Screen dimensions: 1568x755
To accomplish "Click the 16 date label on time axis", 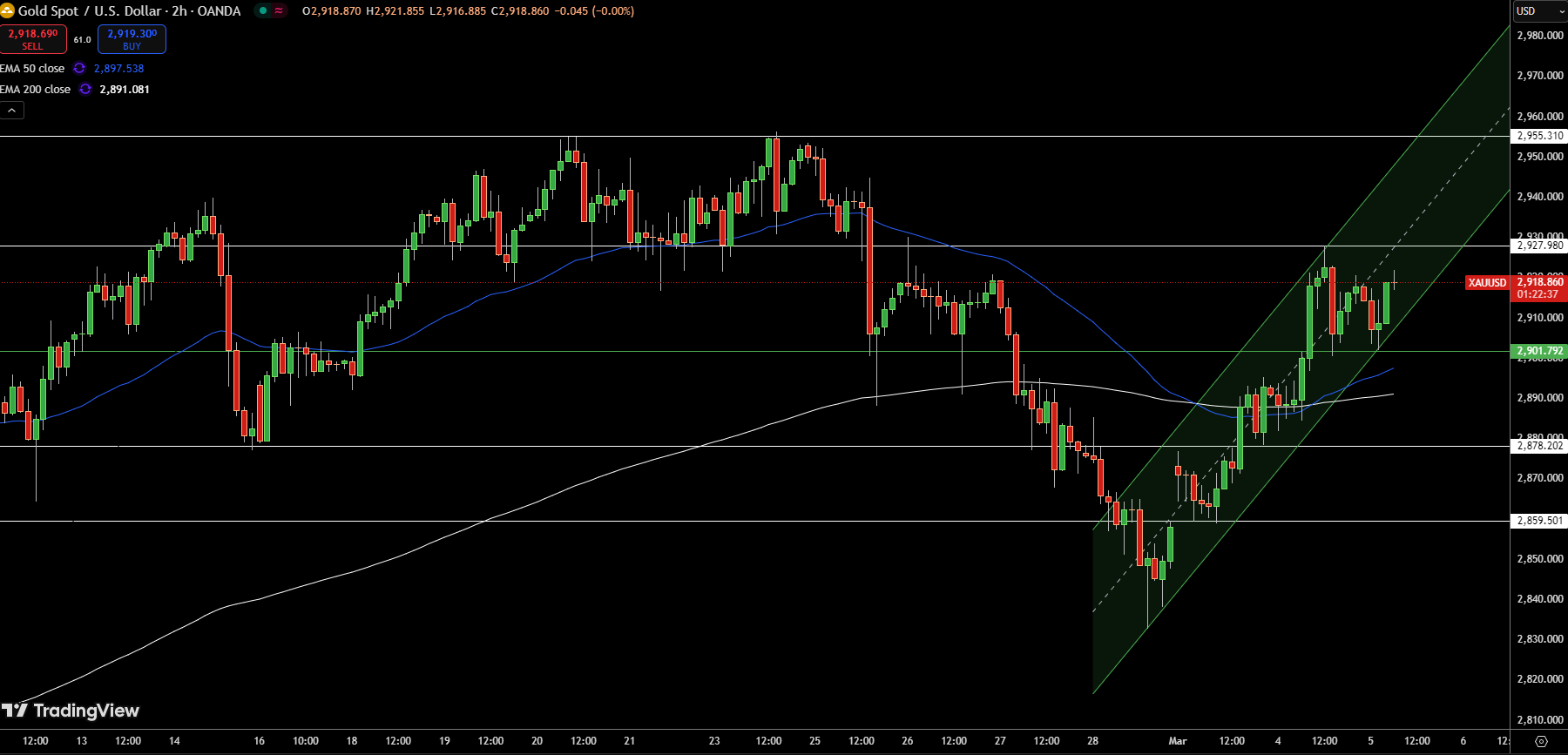I will coord(259,741).
